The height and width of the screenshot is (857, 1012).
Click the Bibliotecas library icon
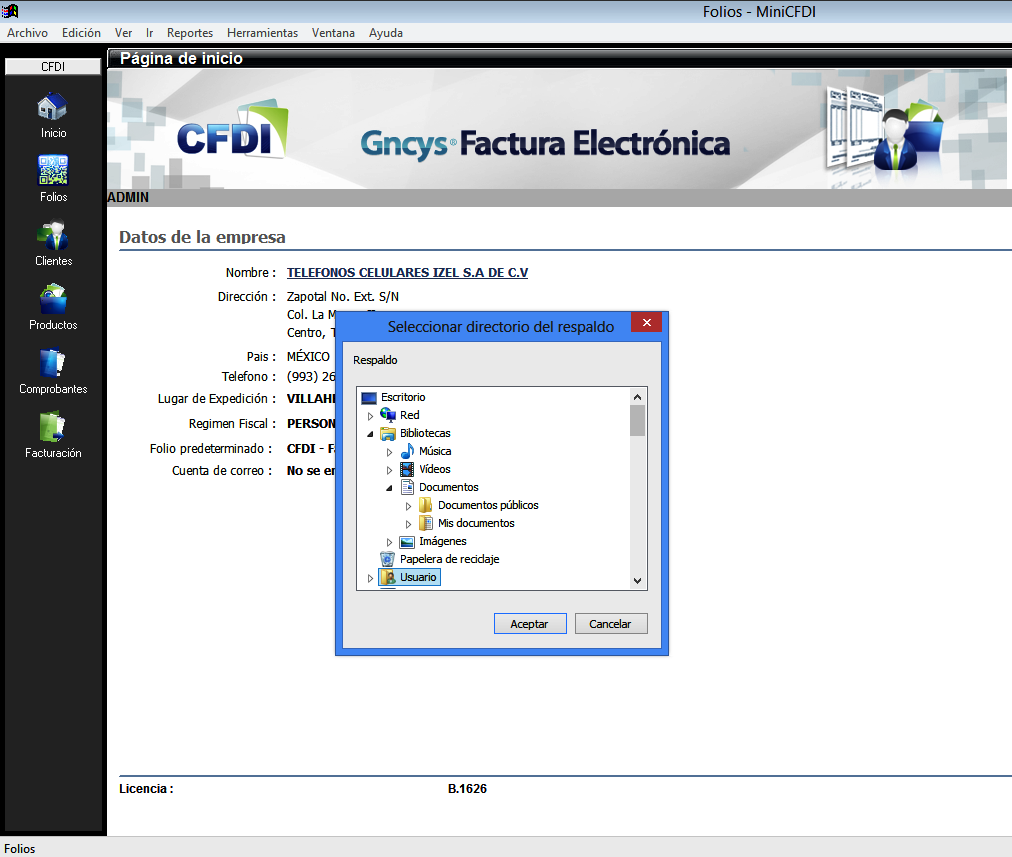click(x=388, y=433)
